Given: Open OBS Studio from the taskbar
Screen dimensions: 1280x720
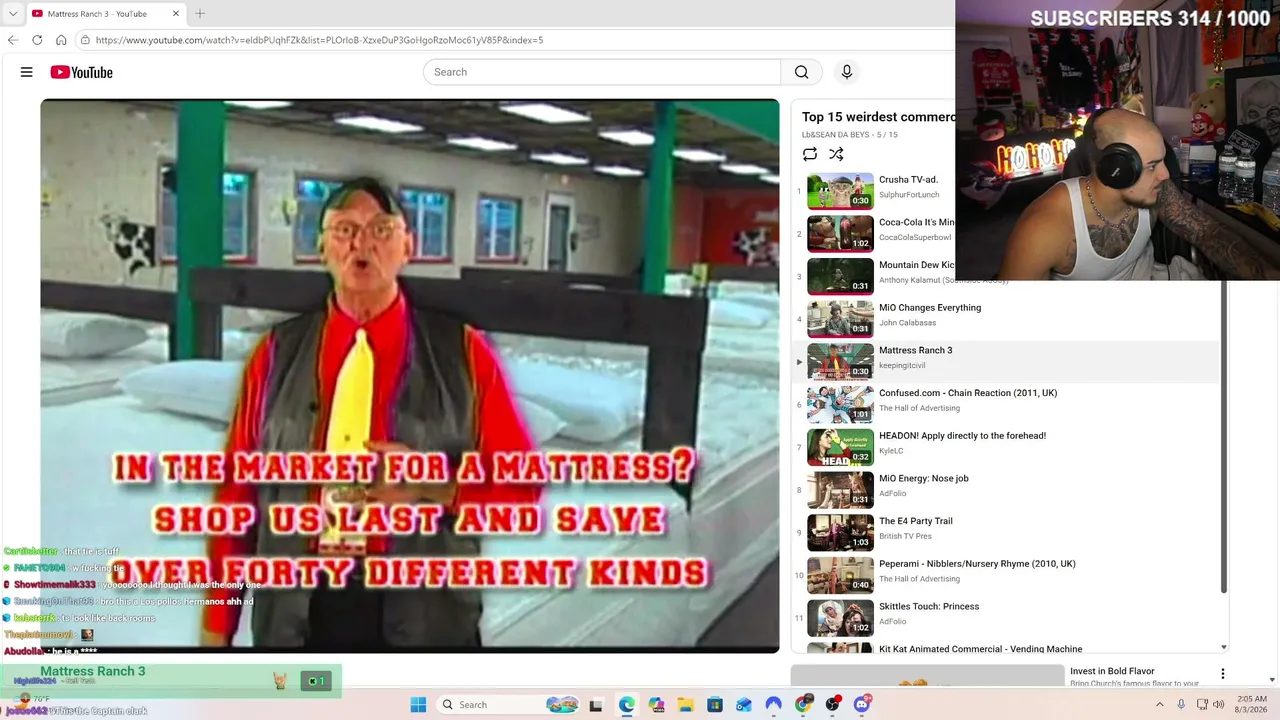Looking at the screenshot, I should tap(833, 705).
